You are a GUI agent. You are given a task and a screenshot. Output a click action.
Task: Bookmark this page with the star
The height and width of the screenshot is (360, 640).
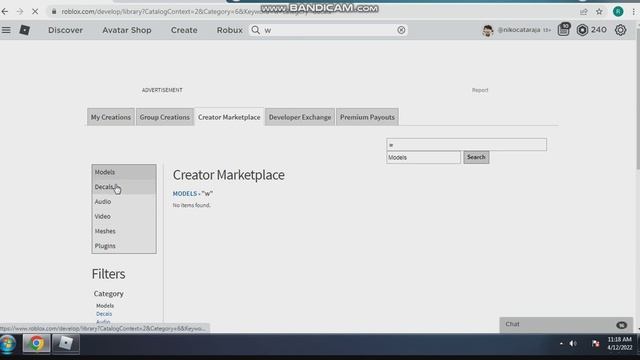599,11
